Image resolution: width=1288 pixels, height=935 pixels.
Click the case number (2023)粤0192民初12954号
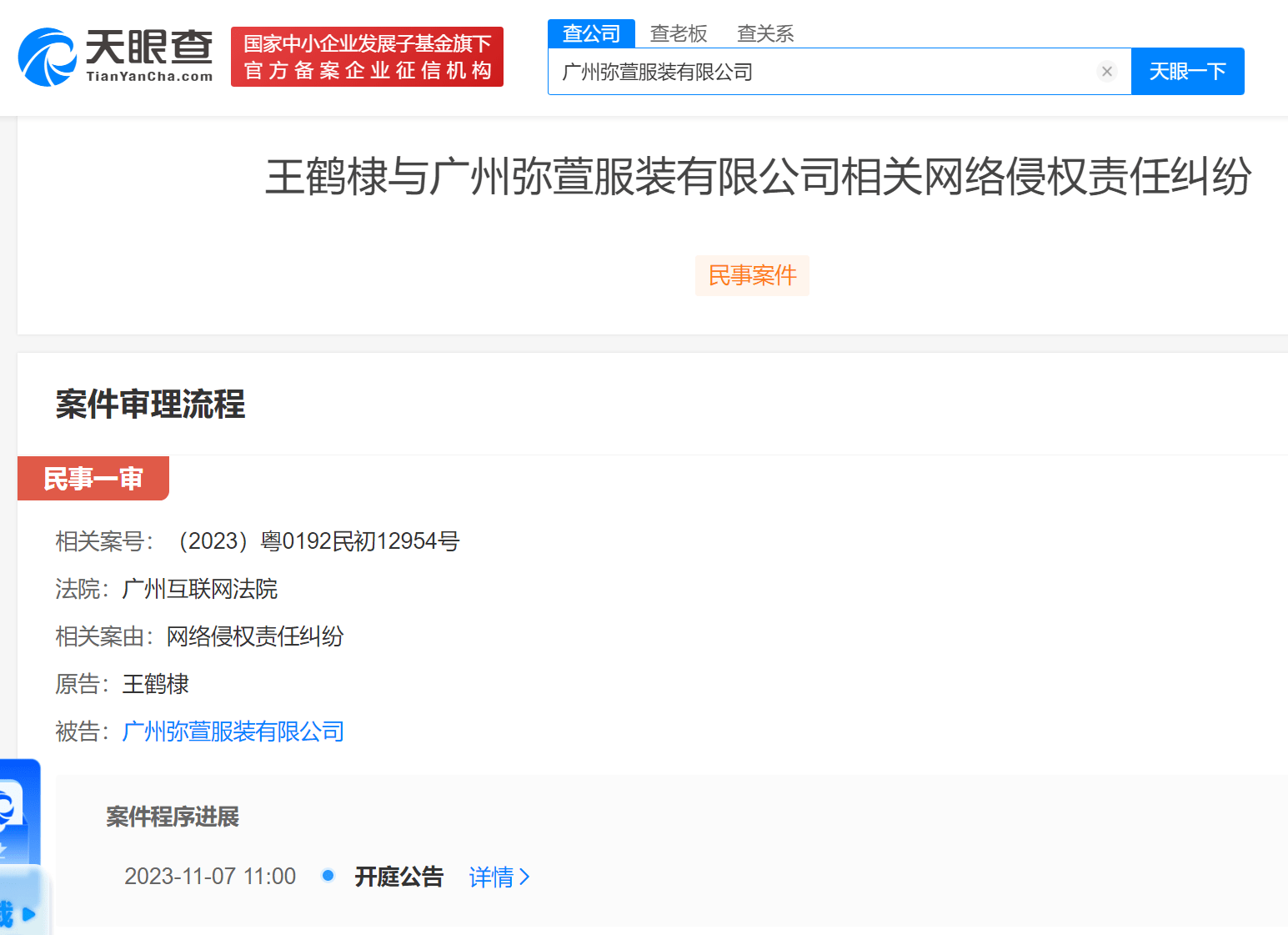click(x=318, y=541)
